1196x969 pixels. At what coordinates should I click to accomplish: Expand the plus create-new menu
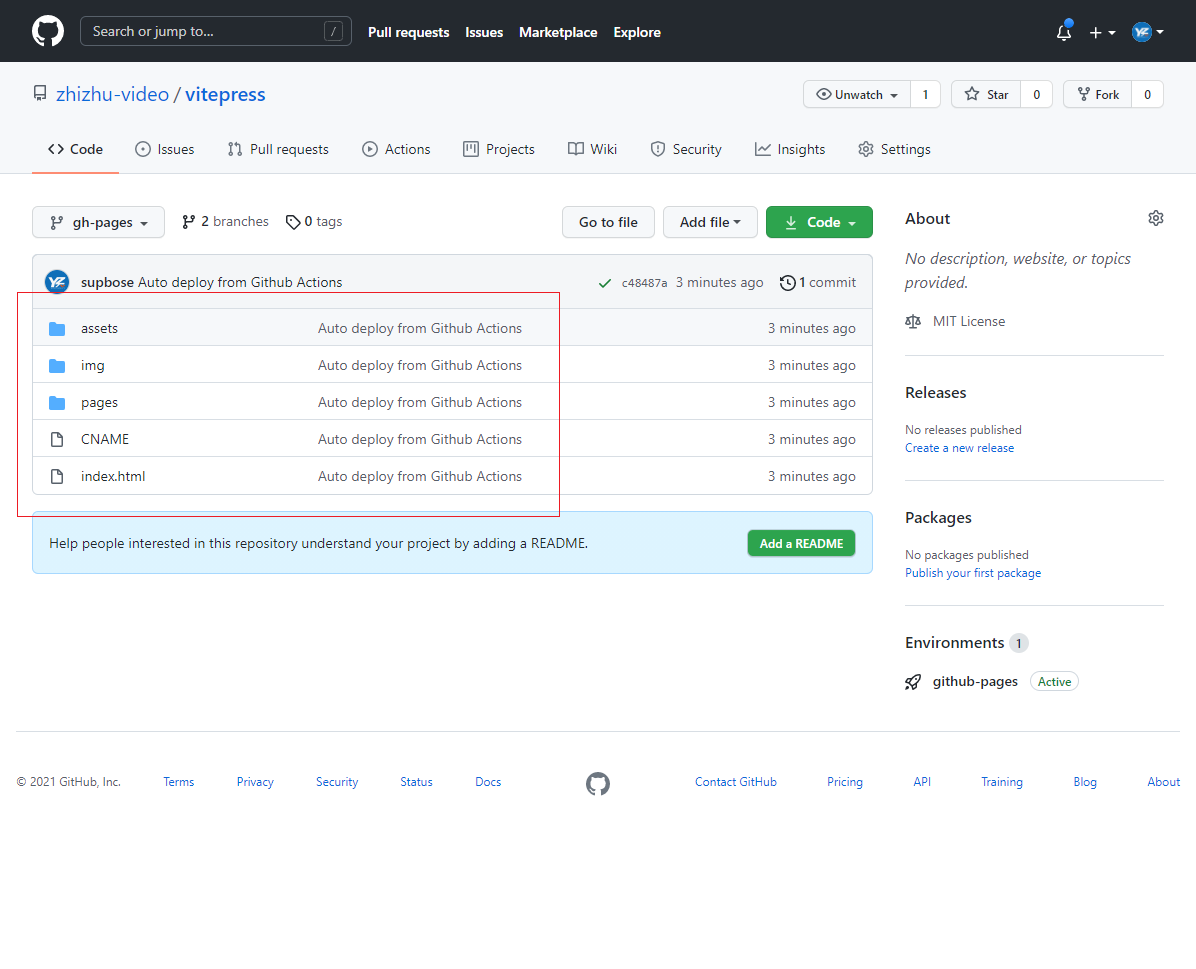[1102, 32]
